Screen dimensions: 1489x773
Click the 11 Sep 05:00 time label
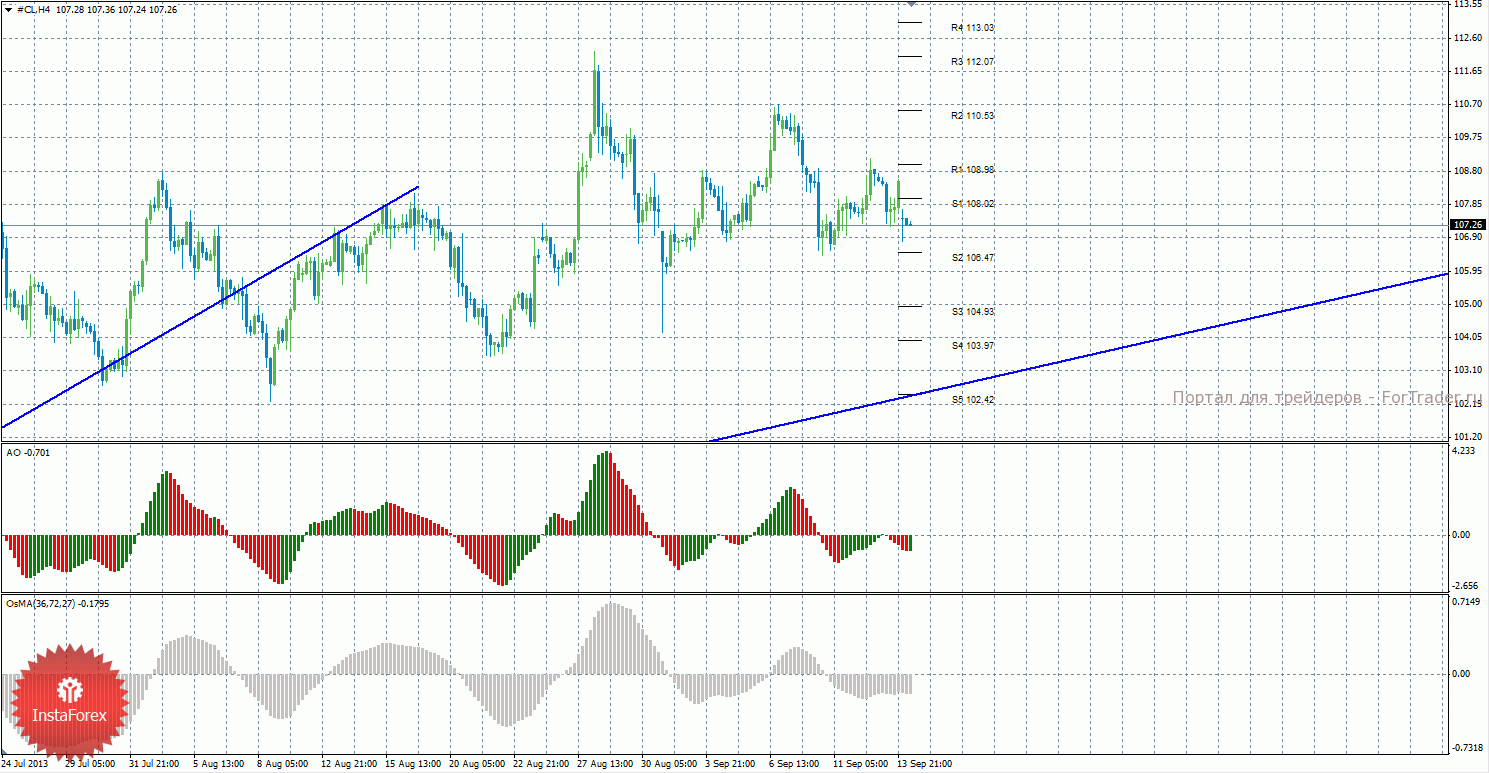pos(860,765)
